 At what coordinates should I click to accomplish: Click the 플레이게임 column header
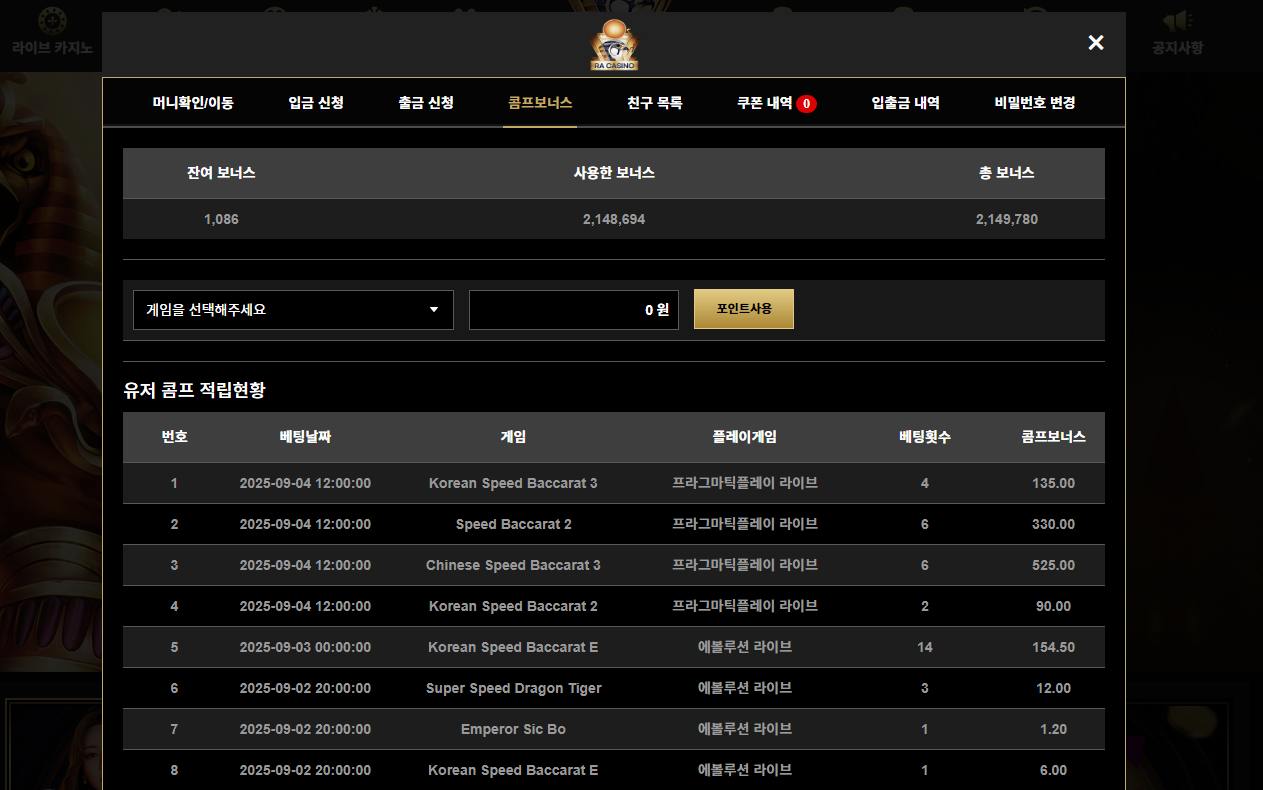point(745,437)
